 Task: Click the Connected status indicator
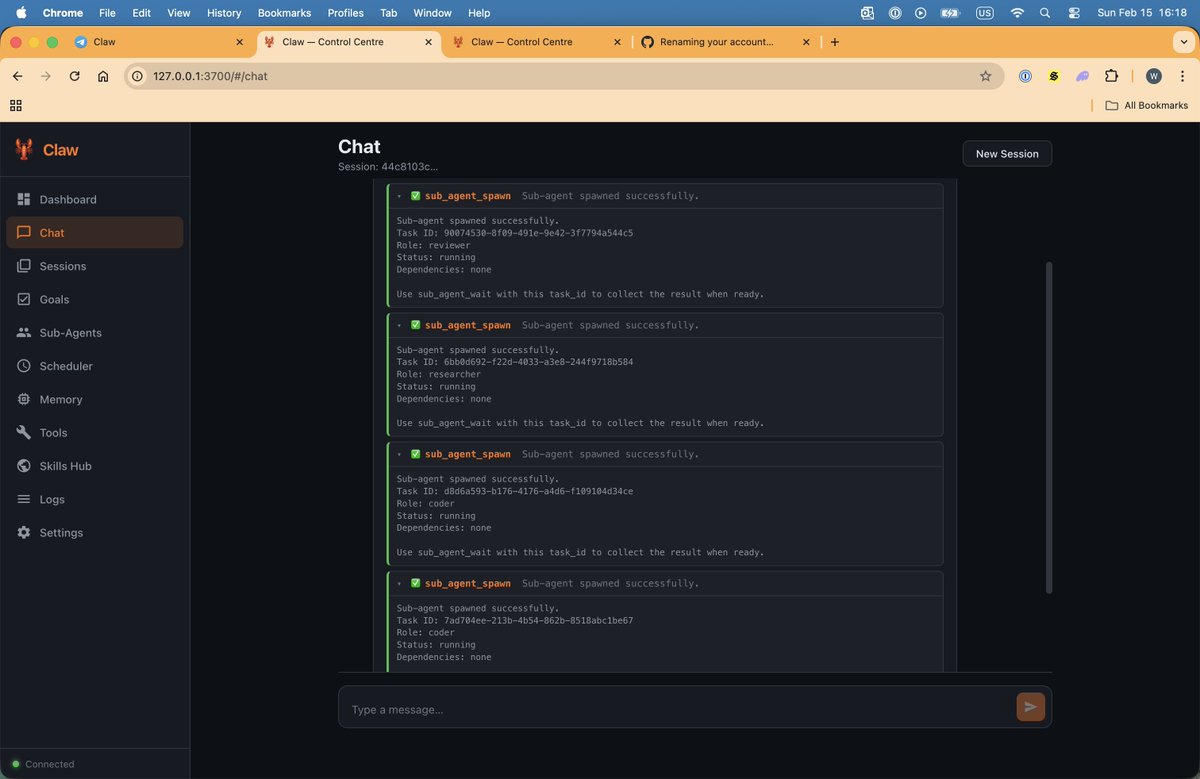click(x=43, y=764)
